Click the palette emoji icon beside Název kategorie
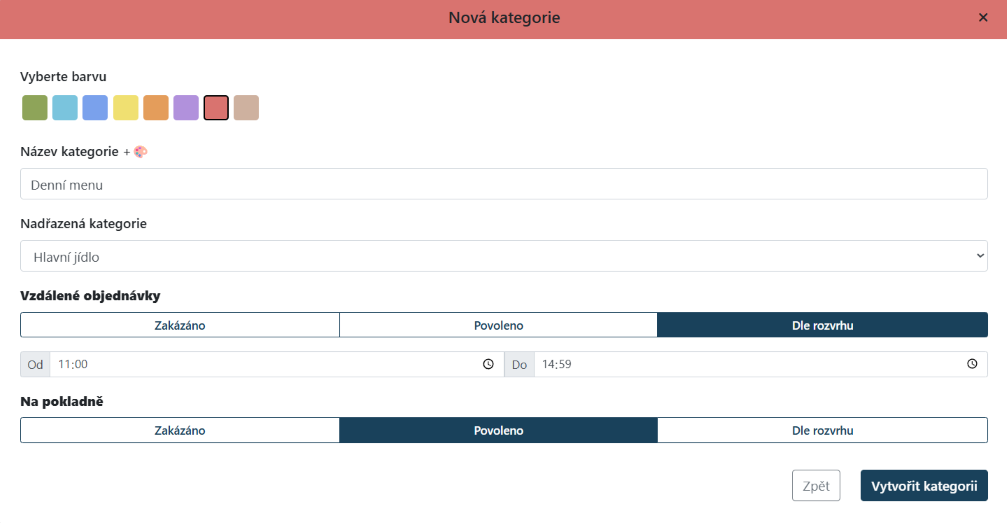Image resolution: width=1007 pixels, height=523 pixels. coord(140,152)
